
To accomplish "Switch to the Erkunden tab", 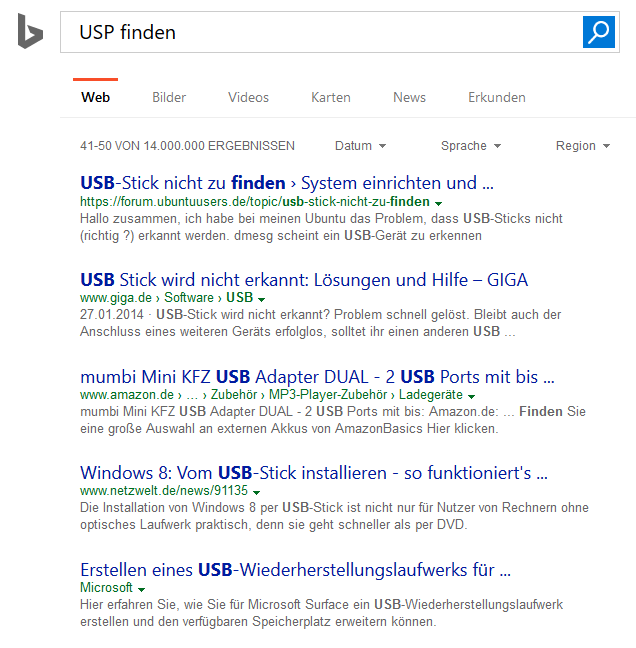I will click(x=496, y=97).
